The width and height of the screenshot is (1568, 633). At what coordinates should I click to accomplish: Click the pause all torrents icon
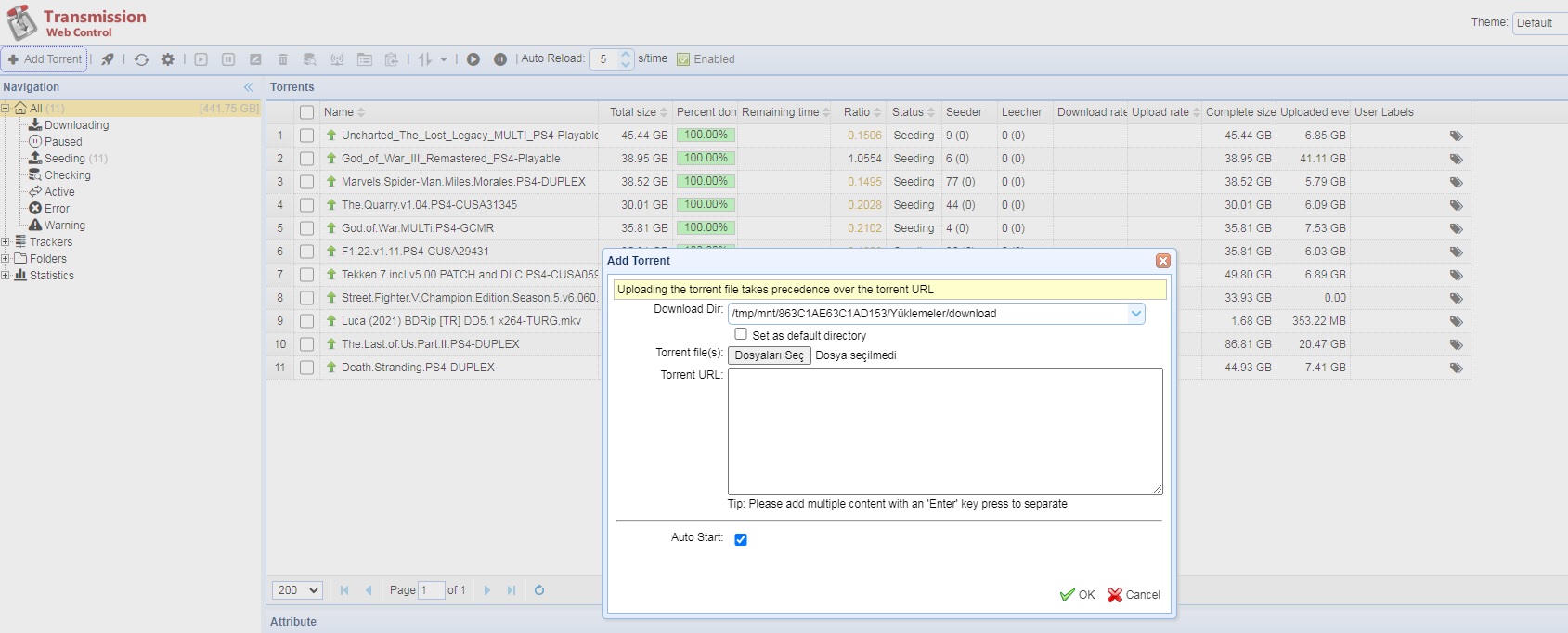[x=500, y=59]
